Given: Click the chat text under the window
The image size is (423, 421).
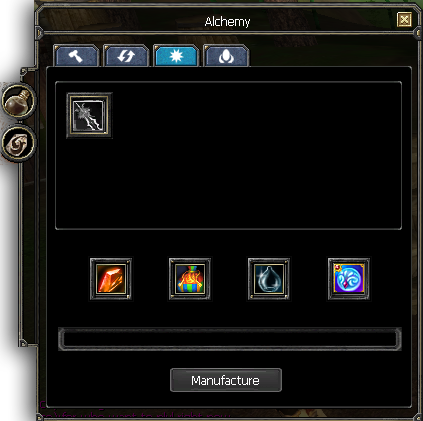Looking at the screenshot, I should tap(135, 416).
